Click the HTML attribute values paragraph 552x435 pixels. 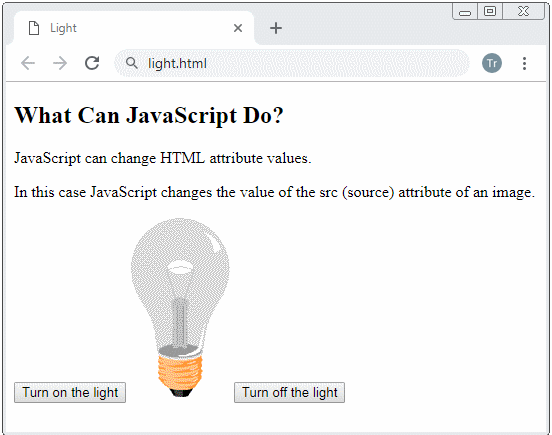(x=163, y=158)
